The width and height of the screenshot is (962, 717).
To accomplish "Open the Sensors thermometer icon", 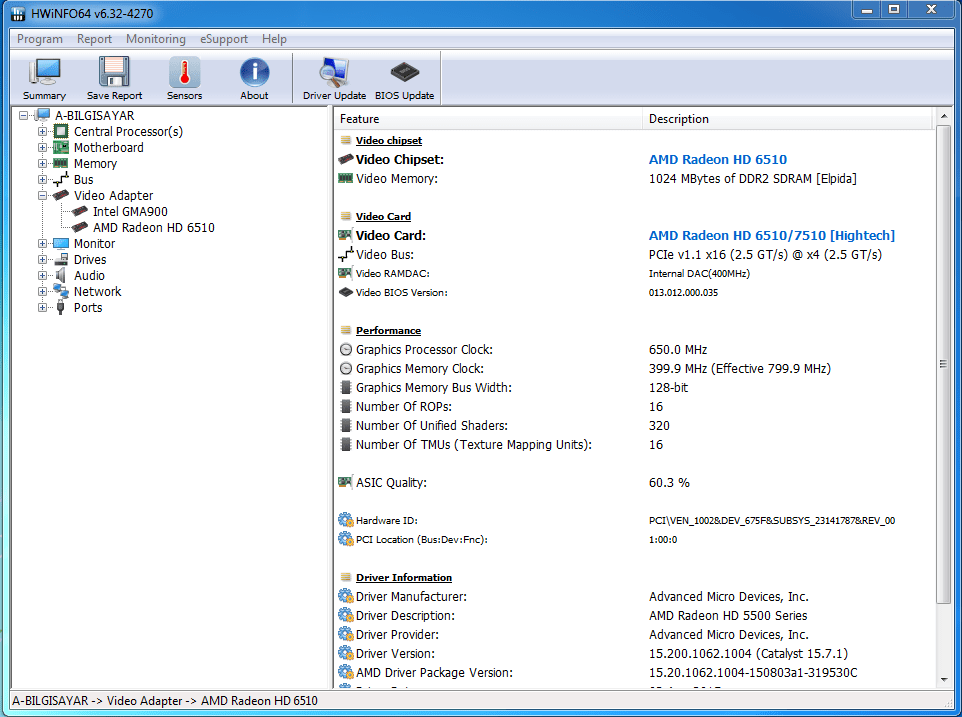I will (185, 73).
